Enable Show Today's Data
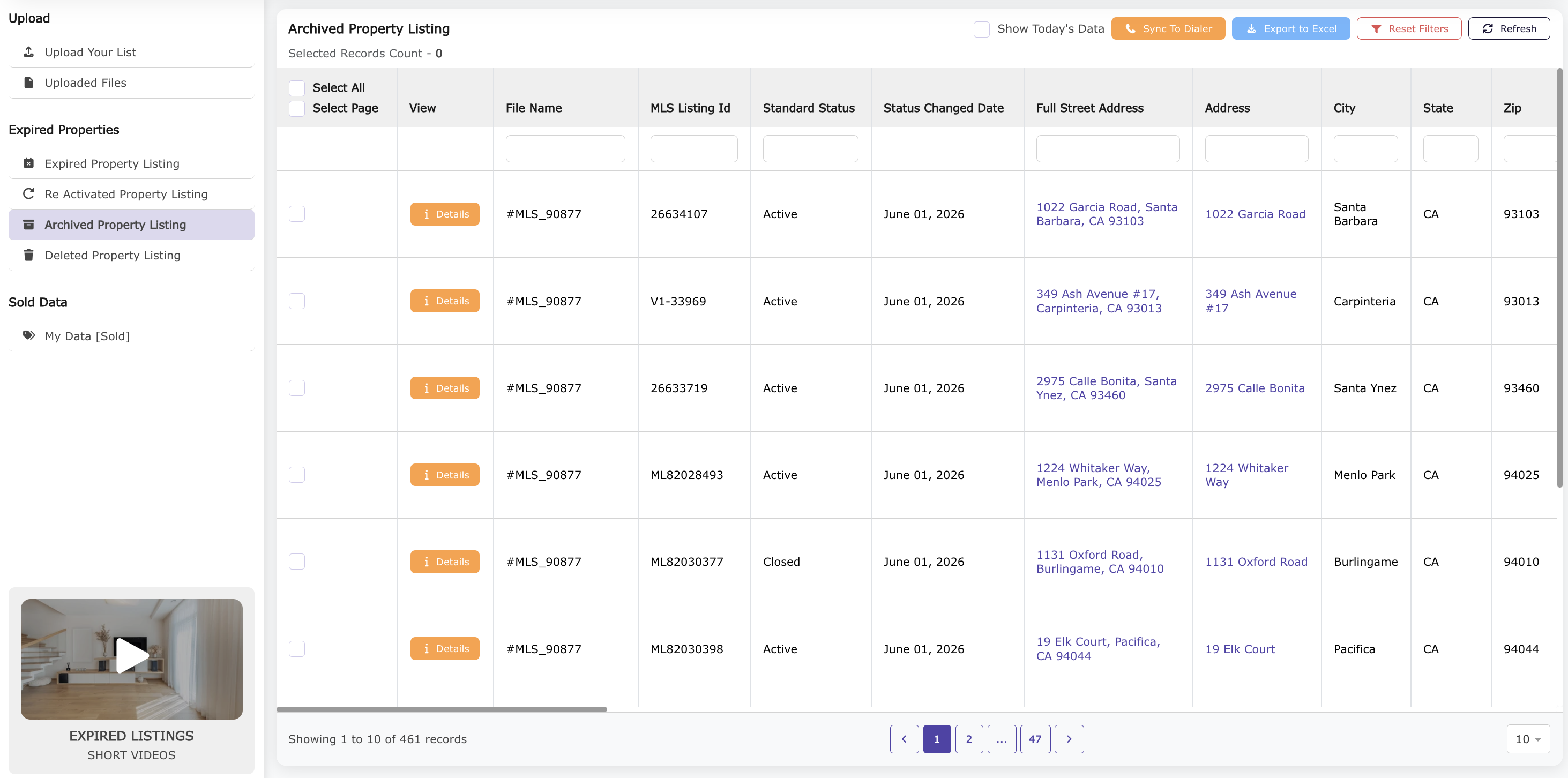Image resolution: width=1568 pixels, height=778 pixels. (x=981, y=28)
